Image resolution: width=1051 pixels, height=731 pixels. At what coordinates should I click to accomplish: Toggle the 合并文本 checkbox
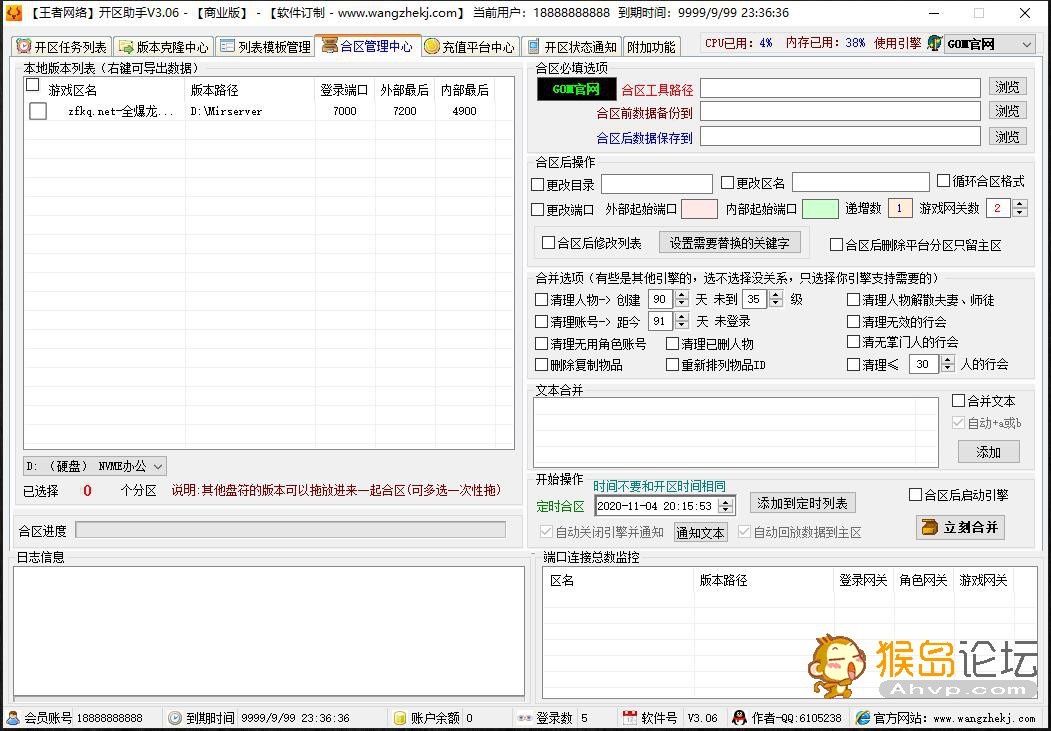click(x=959, y=401)
